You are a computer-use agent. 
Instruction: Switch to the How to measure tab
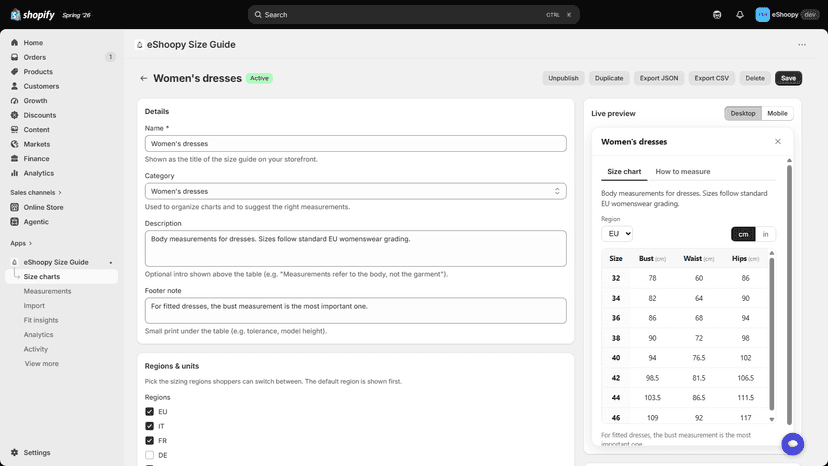[x=682, y=172]
